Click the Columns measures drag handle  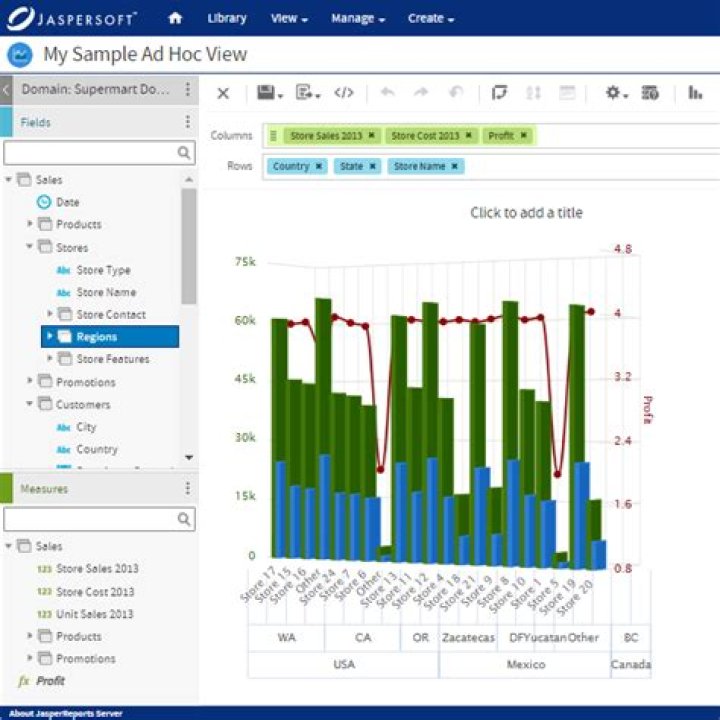pos(273,135)
